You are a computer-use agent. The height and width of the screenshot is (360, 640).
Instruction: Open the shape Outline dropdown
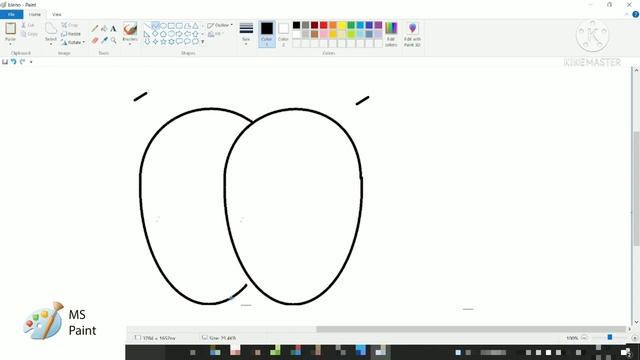220,25
